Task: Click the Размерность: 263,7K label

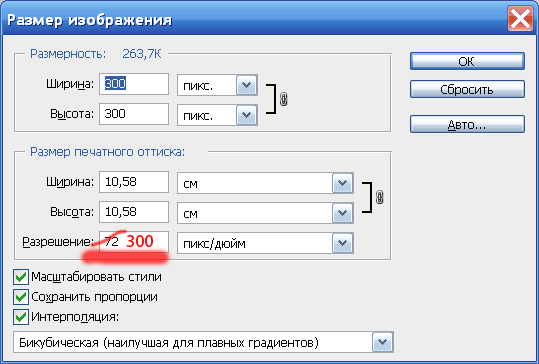Action: (96, 54)
